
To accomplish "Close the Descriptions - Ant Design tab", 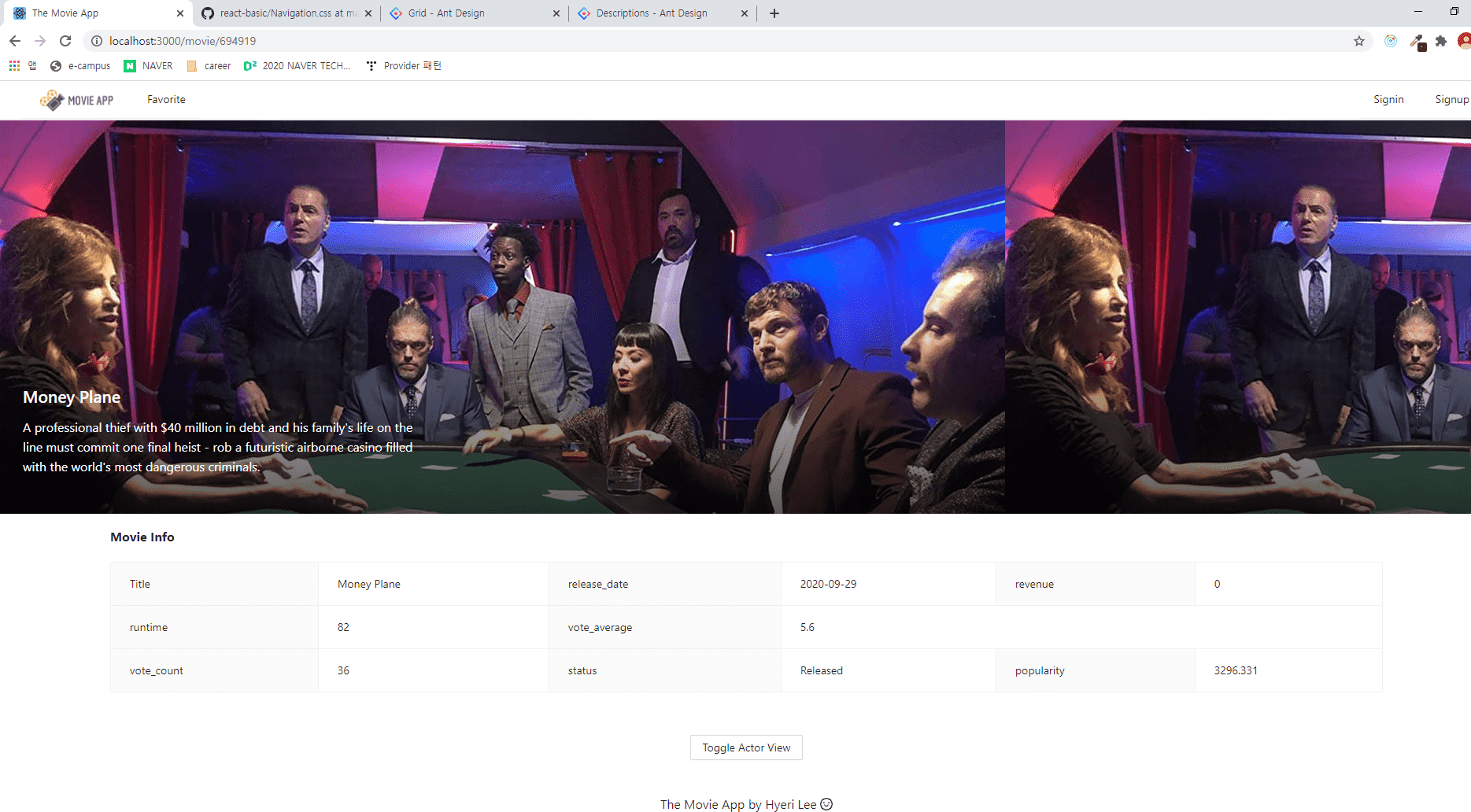I will pos(745,13).
